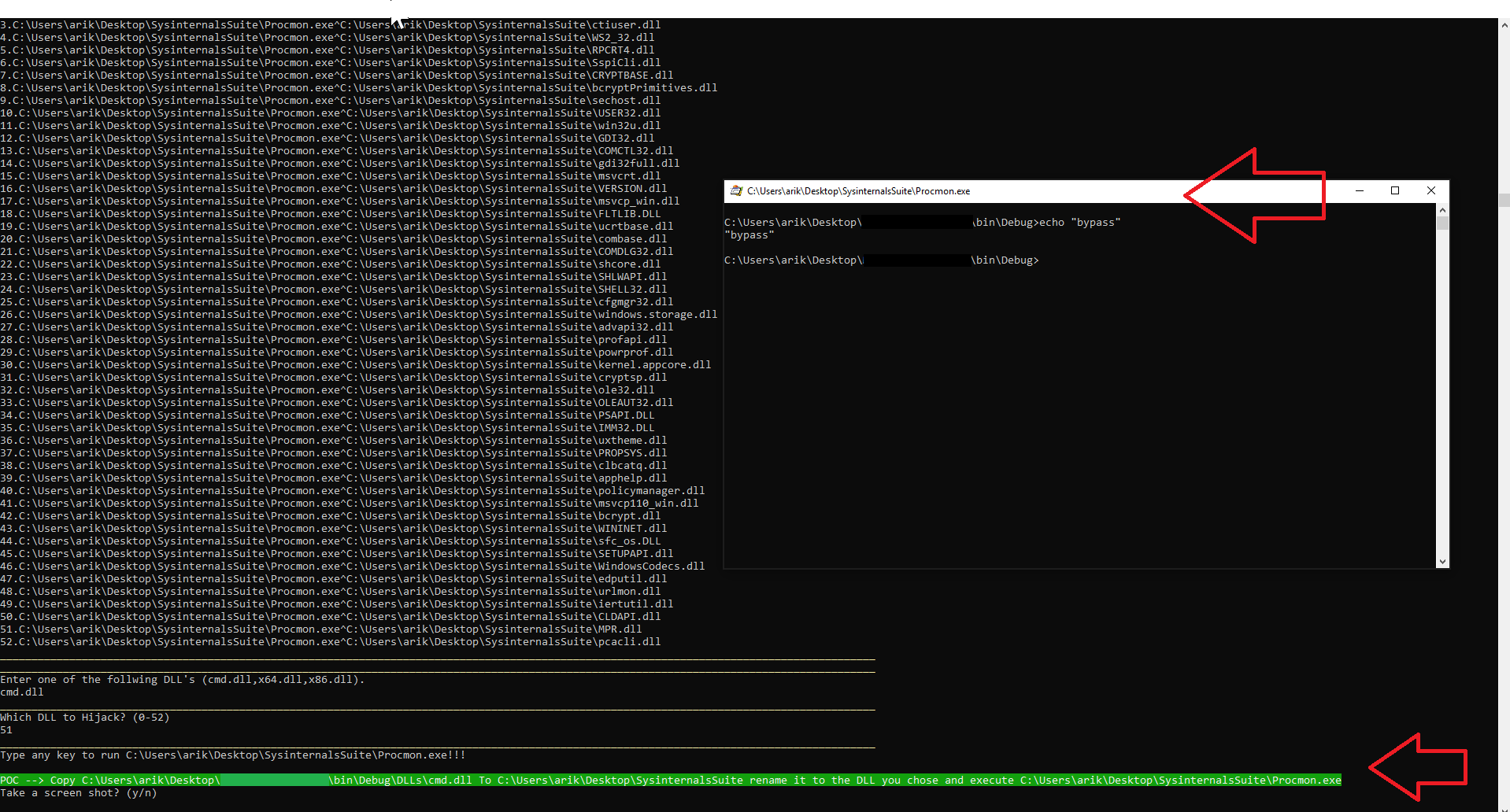Click the line ending in windows.storage.dll
This screenshot has width=1510, height=812.
(359, 315)
